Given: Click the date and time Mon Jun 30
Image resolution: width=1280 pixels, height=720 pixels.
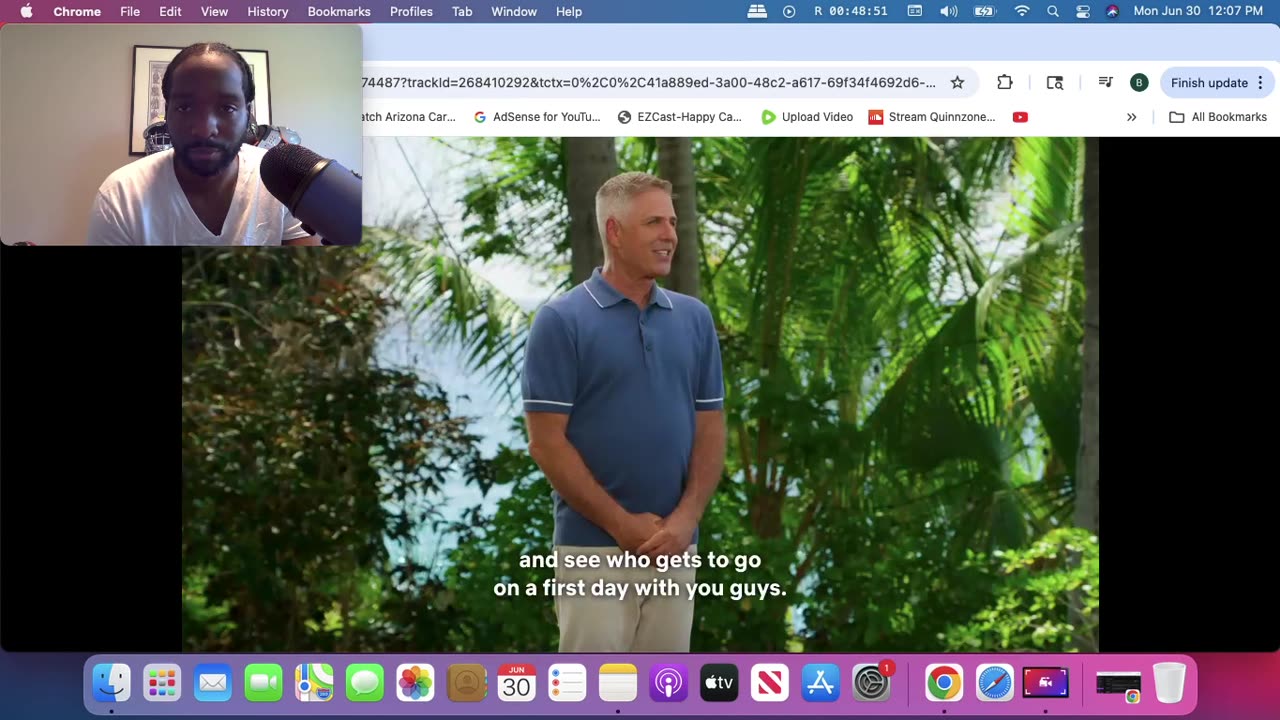Looking at the screenshot, I should (x=1198, y=11).
